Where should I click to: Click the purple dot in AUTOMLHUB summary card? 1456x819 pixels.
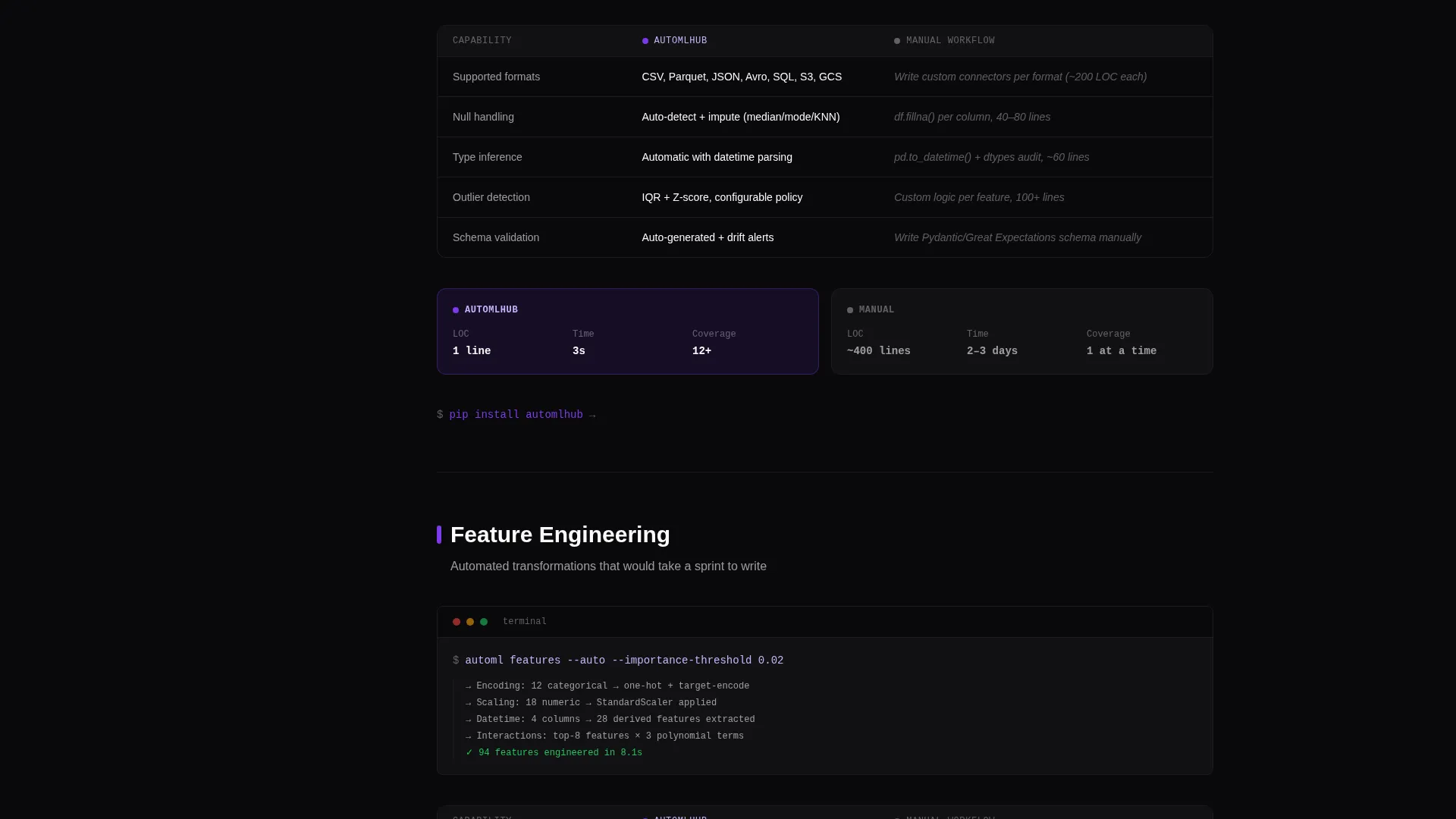pyautogui.click(x=456, y=310)
